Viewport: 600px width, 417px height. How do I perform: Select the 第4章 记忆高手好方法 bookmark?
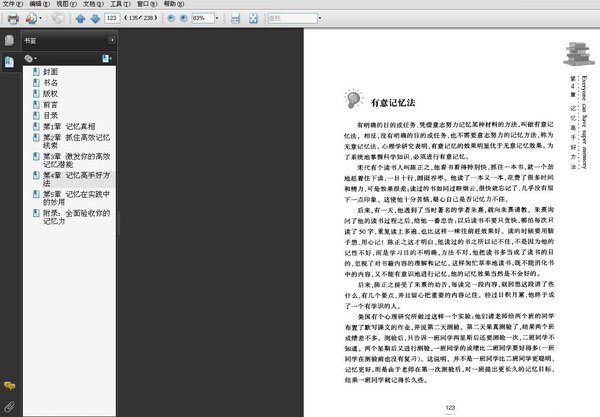point(76,179)
